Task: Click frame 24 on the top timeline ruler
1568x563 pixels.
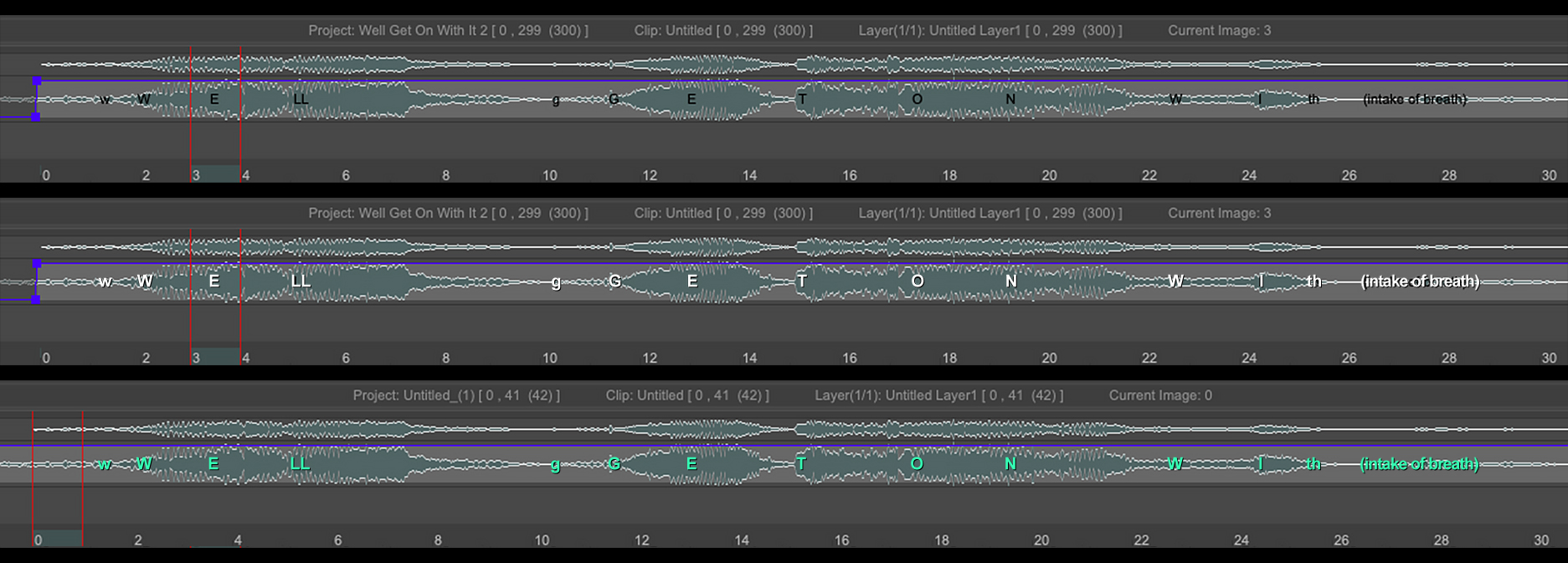Action: point(1249,175)
